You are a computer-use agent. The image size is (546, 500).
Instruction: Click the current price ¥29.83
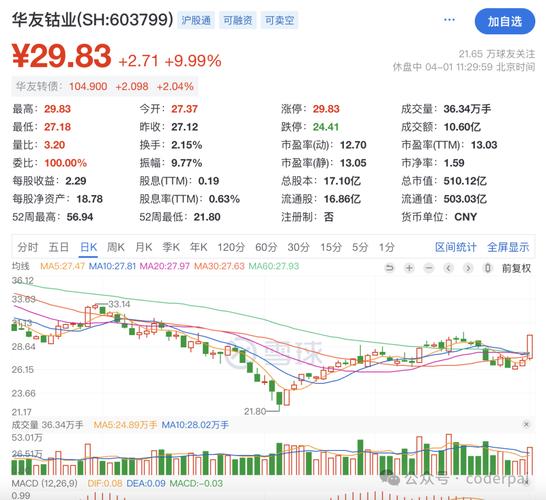click(62, 56)
